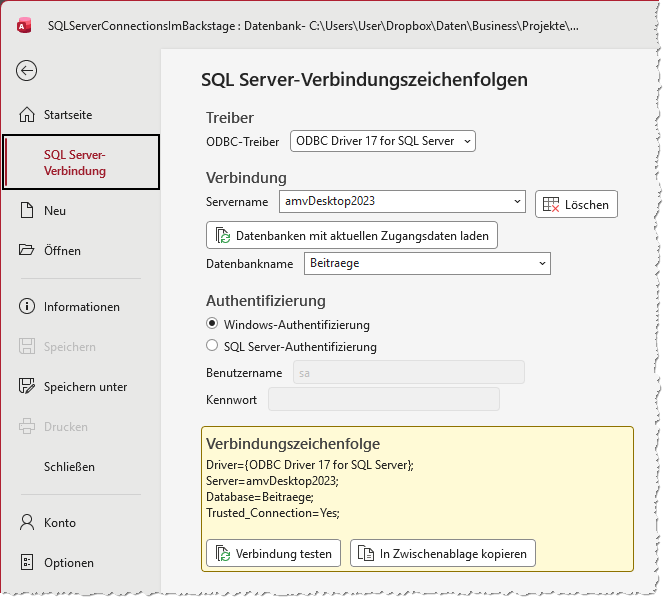Image resolution: width=665 pixels, height=602 pixels.
Task: Click the Driver={ODBC Driver 17...} line
Action: pyautogui.click(x=310, y=465)
